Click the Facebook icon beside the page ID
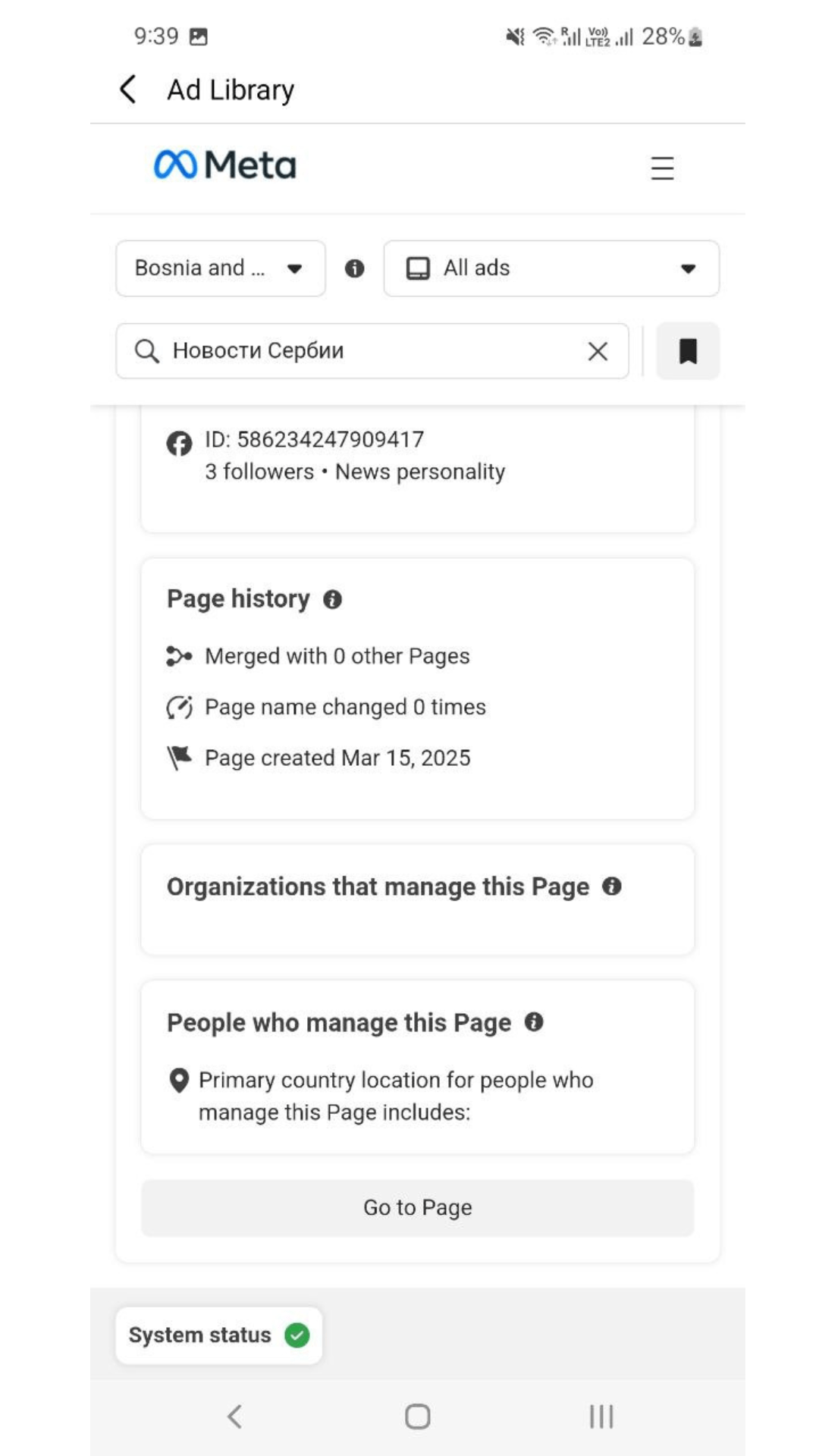 [180, 443]
